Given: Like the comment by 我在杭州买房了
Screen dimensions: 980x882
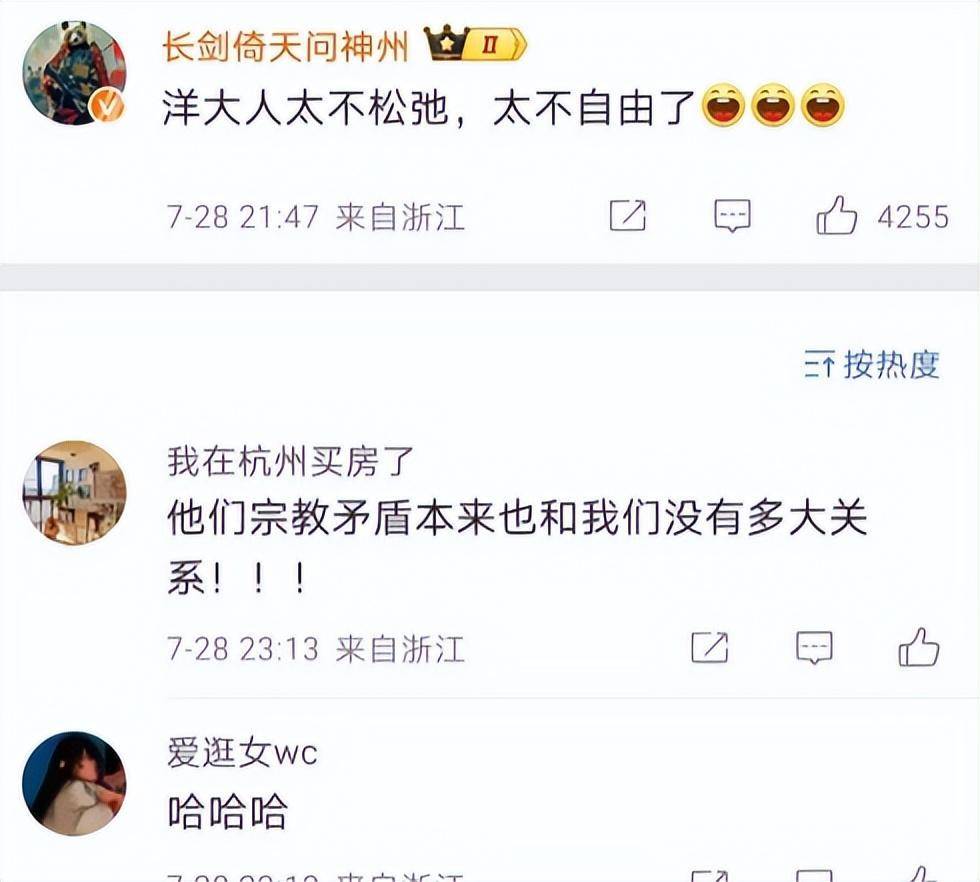Looking at the screenshot, I should [918, 647].
